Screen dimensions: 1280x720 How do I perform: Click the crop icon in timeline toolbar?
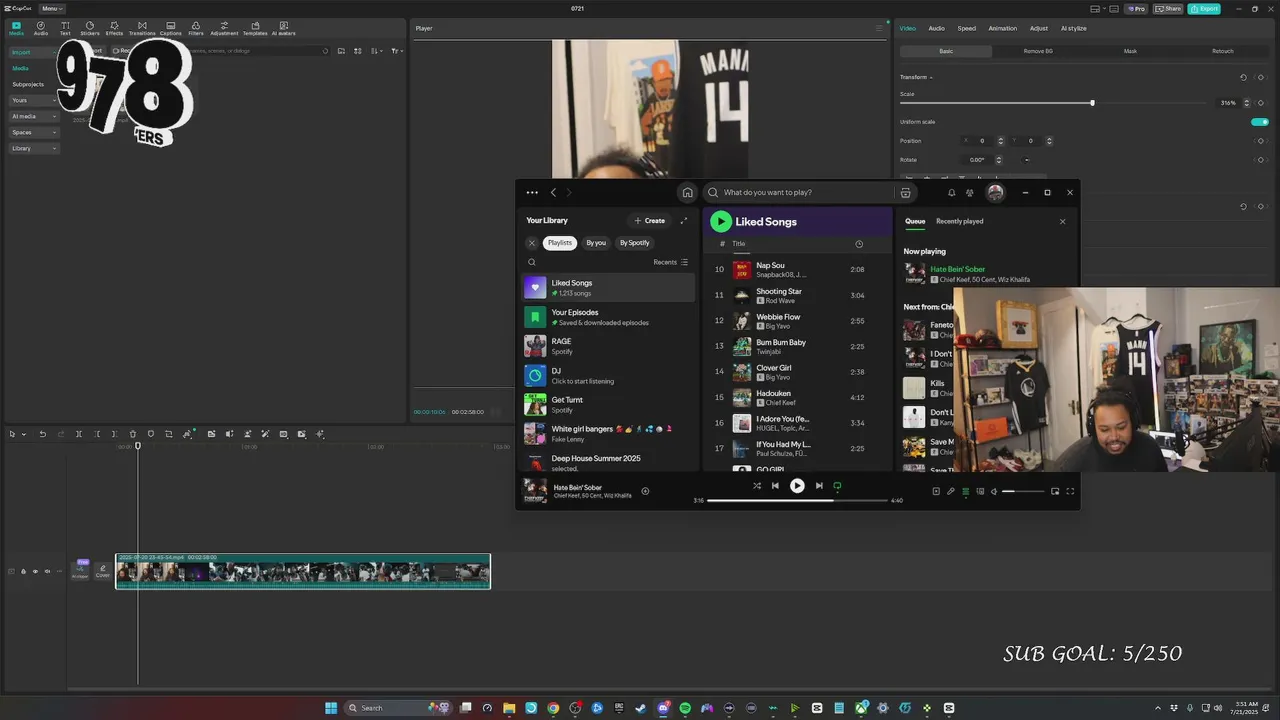(169, 434)
